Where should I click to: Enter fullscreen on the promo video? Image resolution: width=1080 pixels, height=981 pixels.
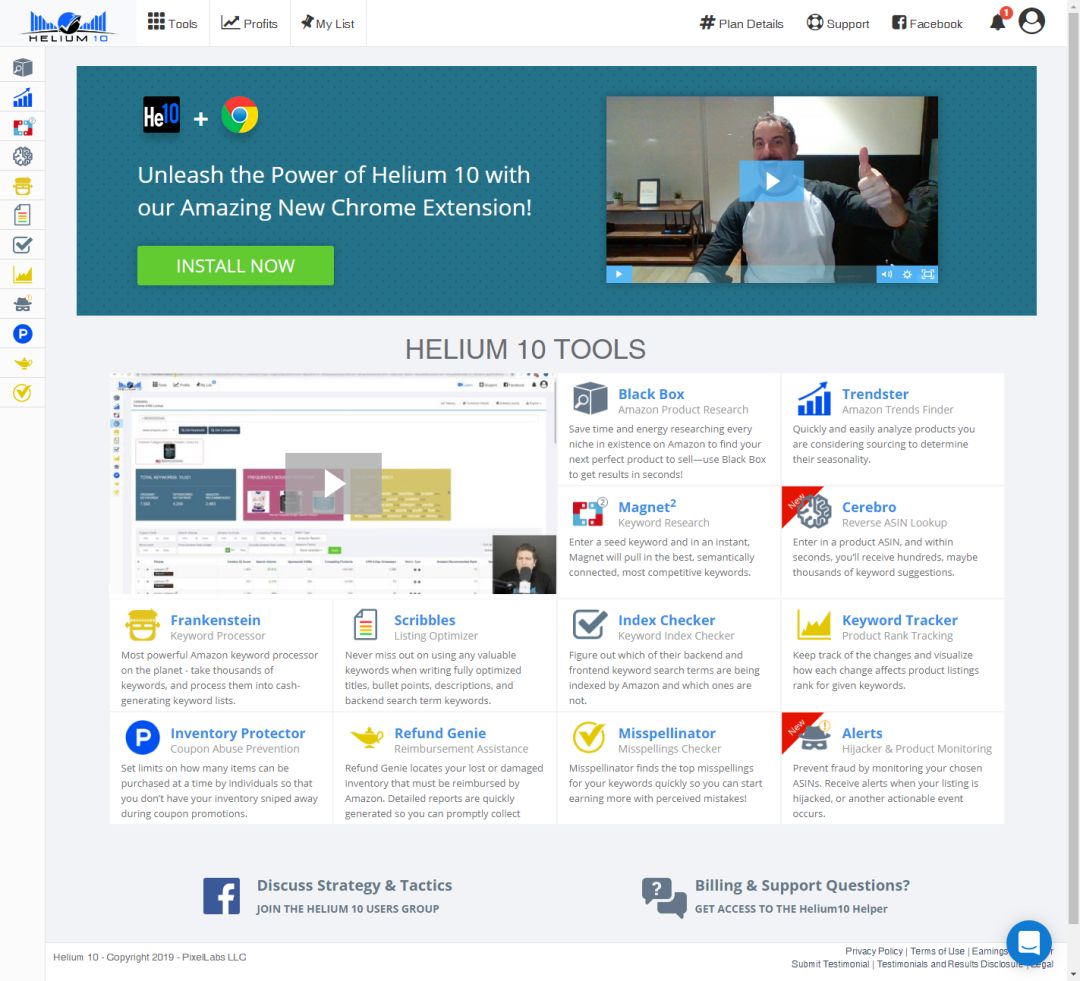(x=927, y=274)
